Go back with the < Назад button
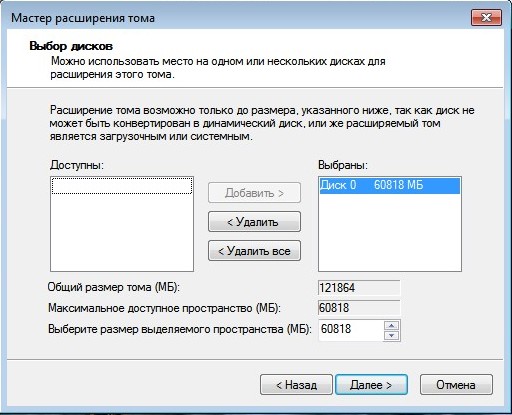The width and height of the screenshot is (512, 415). 296,385
